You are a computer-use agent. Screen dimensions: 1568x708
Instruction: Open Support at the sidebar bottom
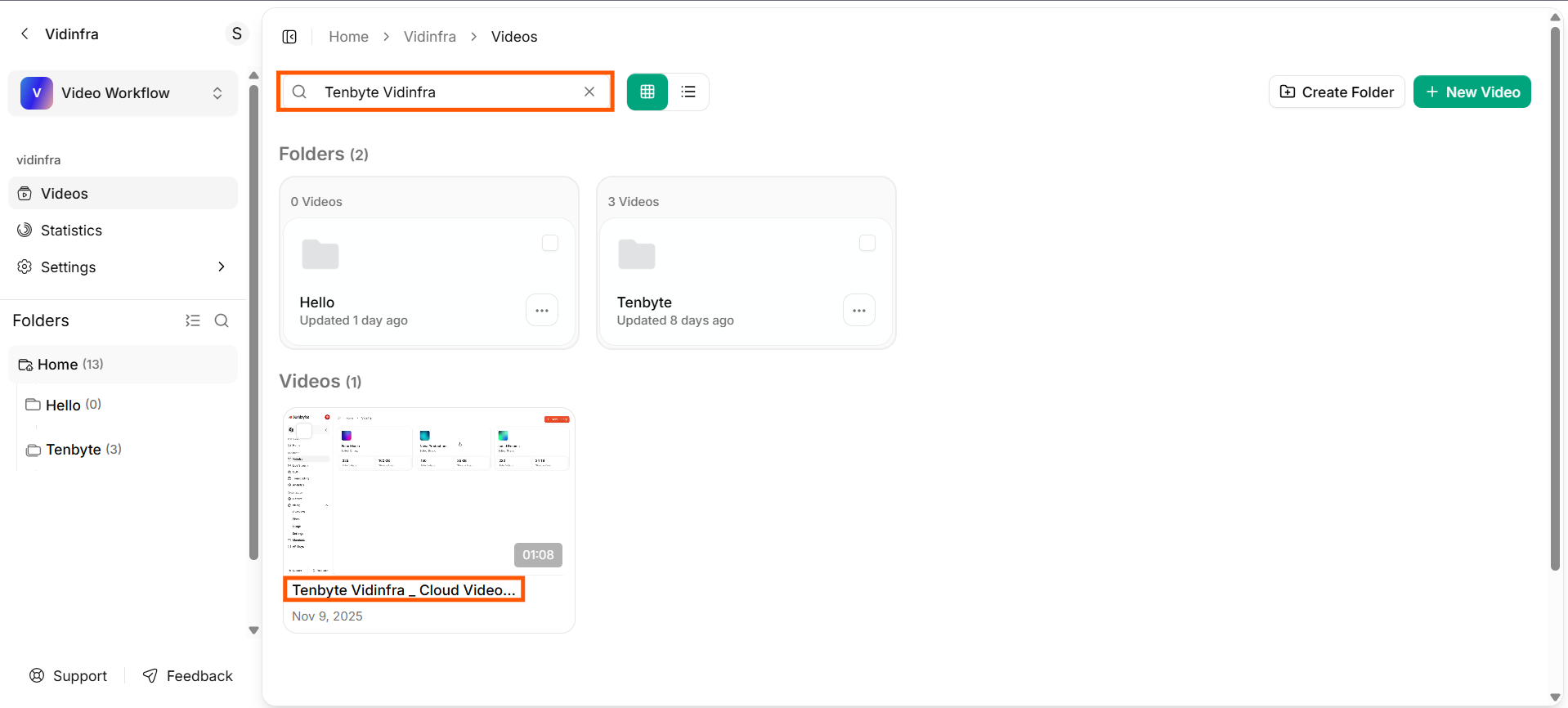(69, 676)
